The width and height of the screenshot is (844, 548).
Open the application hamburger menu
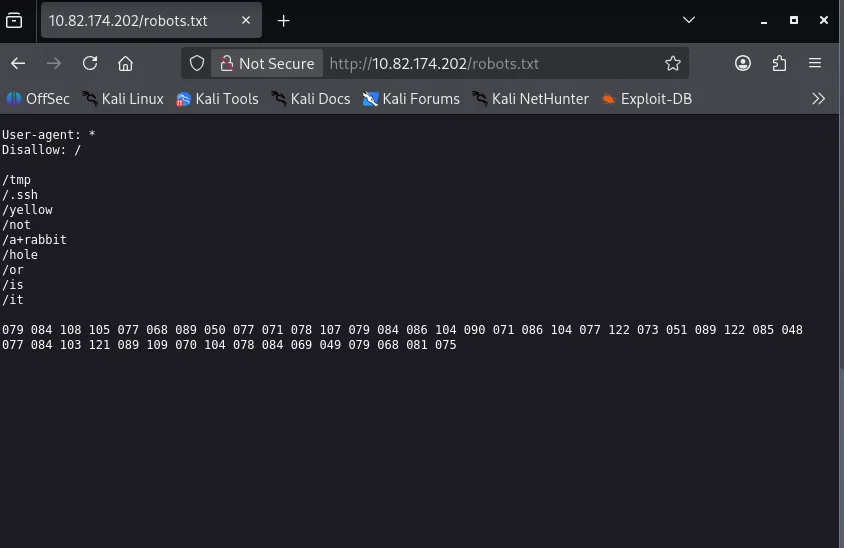click(815, 63)
